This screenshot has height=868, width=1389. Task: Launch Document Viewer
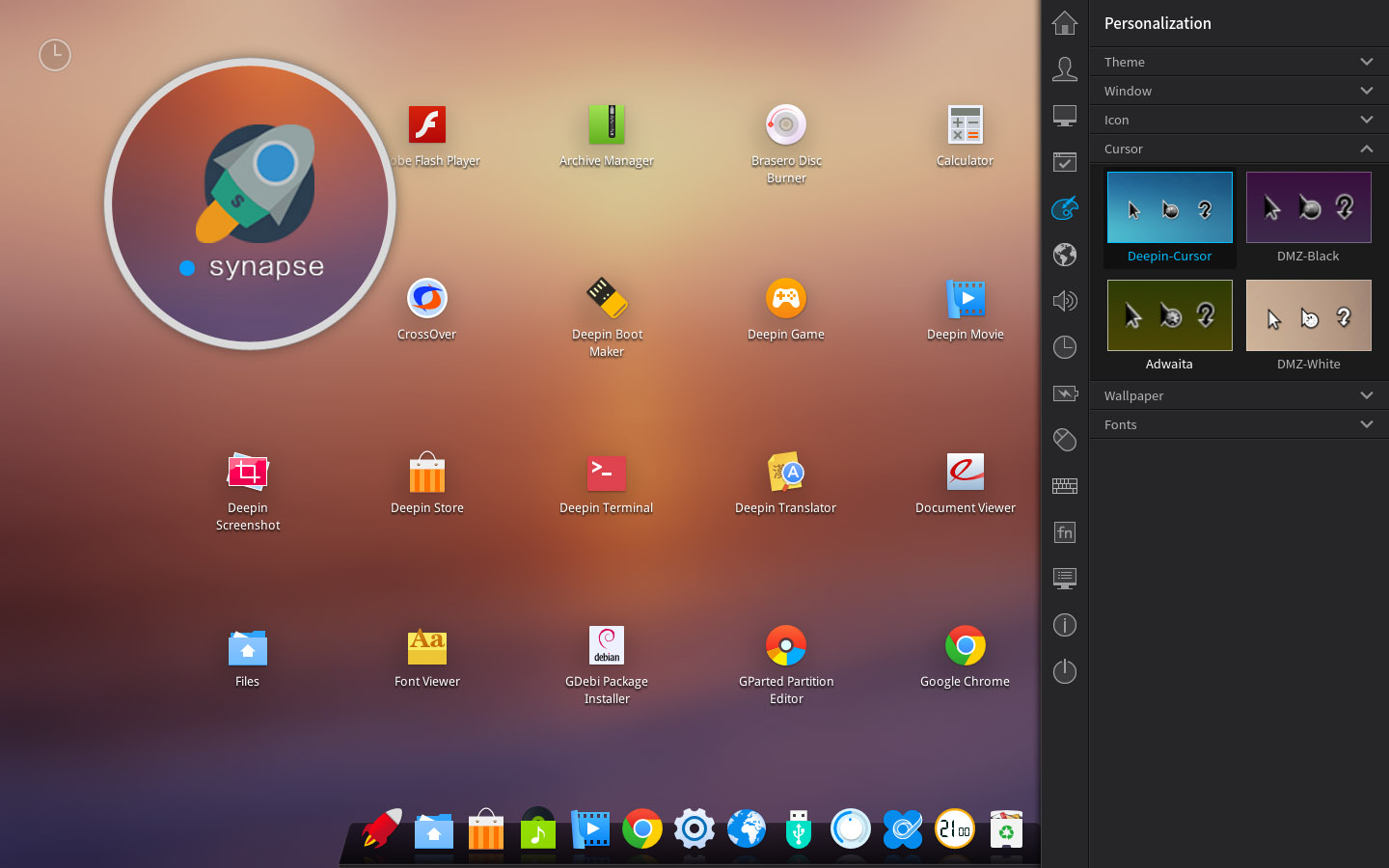coord(966,472)
